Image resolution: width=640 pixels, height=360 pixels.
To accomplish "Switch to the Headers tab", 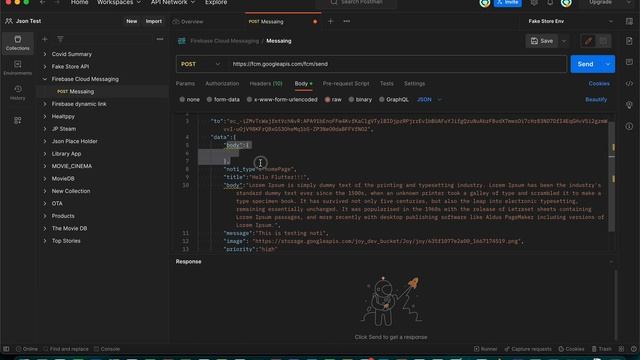I will 266,83.
